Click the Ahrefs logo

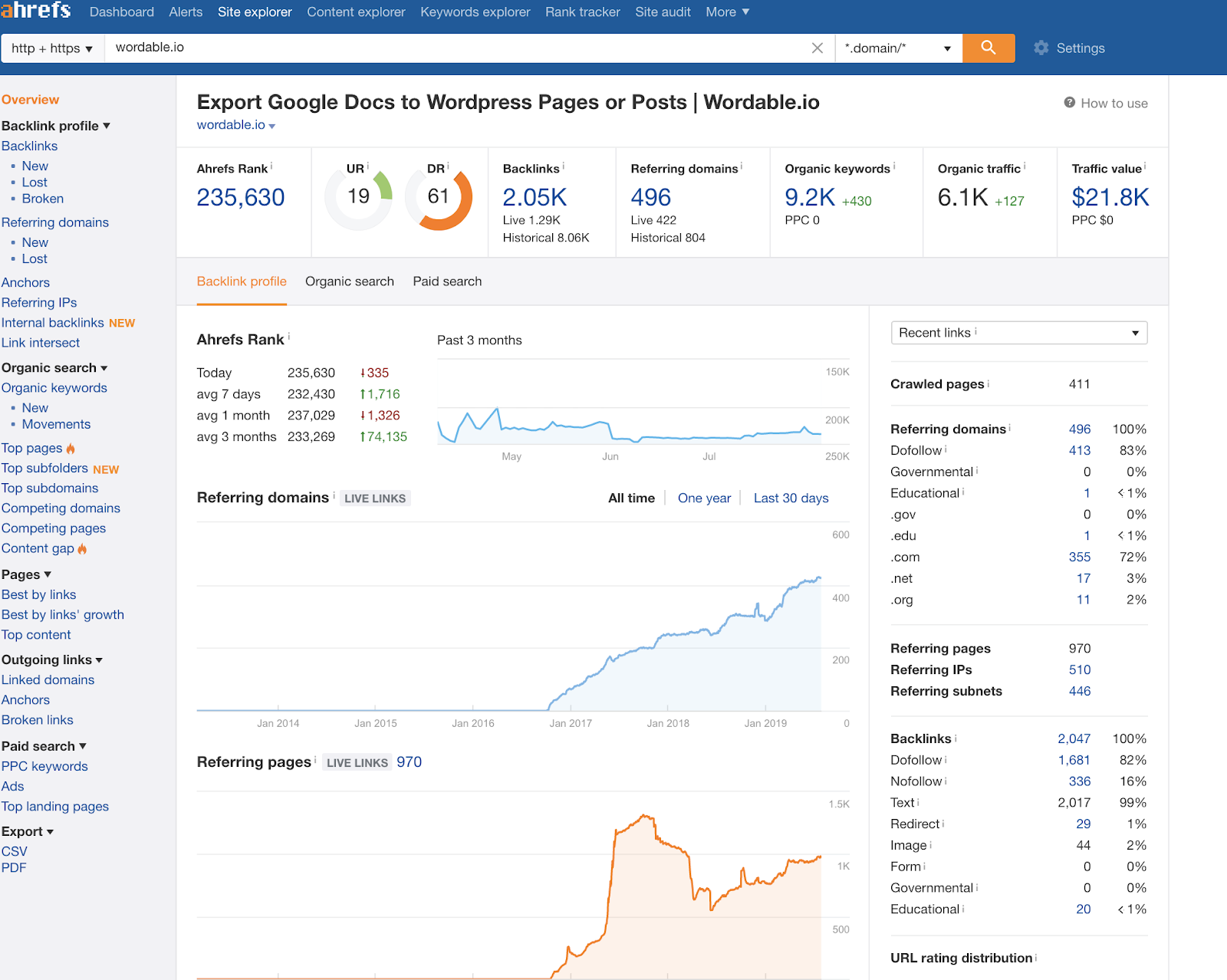(36, 11)
